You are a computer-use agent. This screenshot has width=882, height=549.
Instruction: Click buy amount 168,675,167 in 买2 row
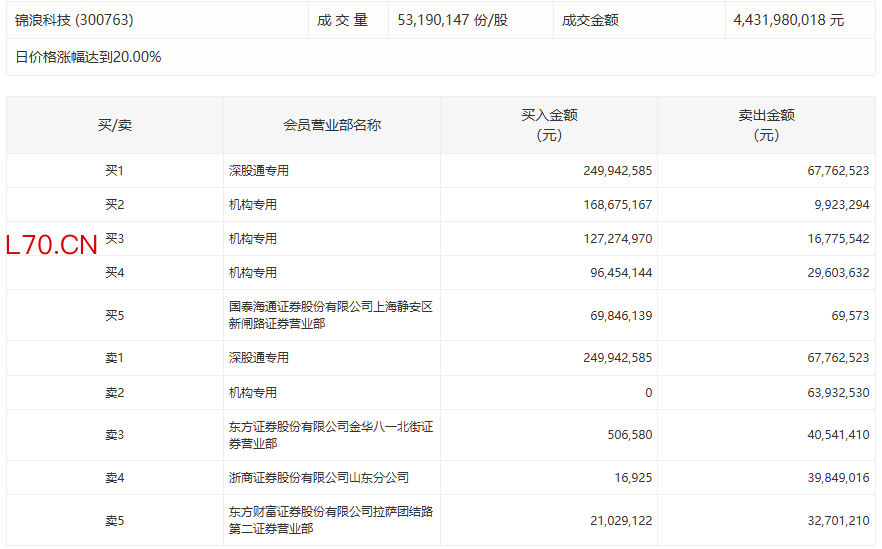(x=617, y=205)
